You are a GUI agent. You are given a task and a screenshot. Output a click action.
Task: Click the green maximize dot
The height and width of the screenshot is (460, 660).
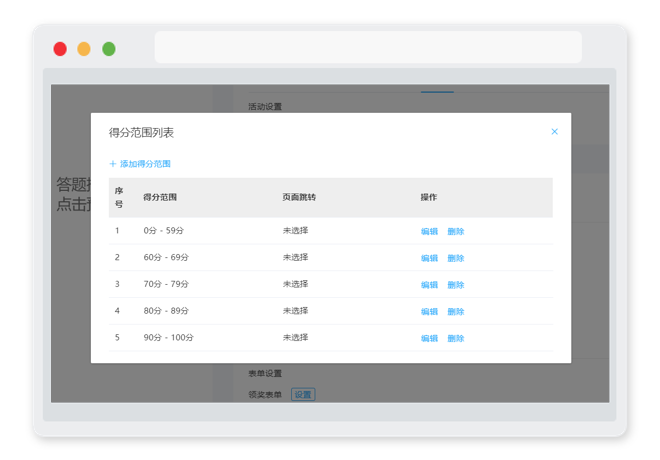(109, 49)
